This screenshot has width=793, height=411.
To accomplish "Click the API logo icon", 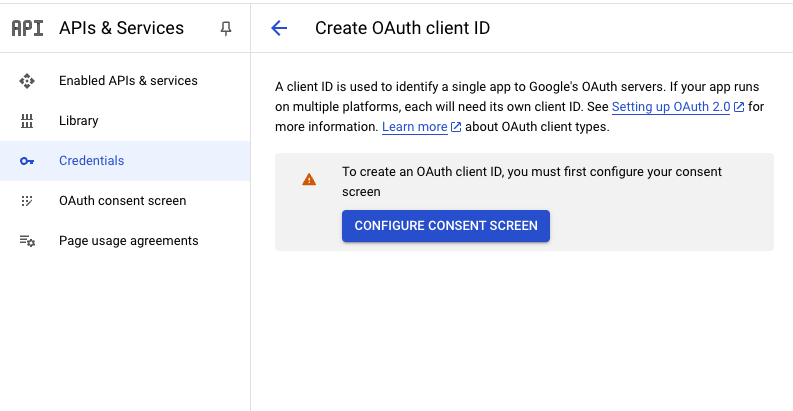I will (x=27, y=28).
